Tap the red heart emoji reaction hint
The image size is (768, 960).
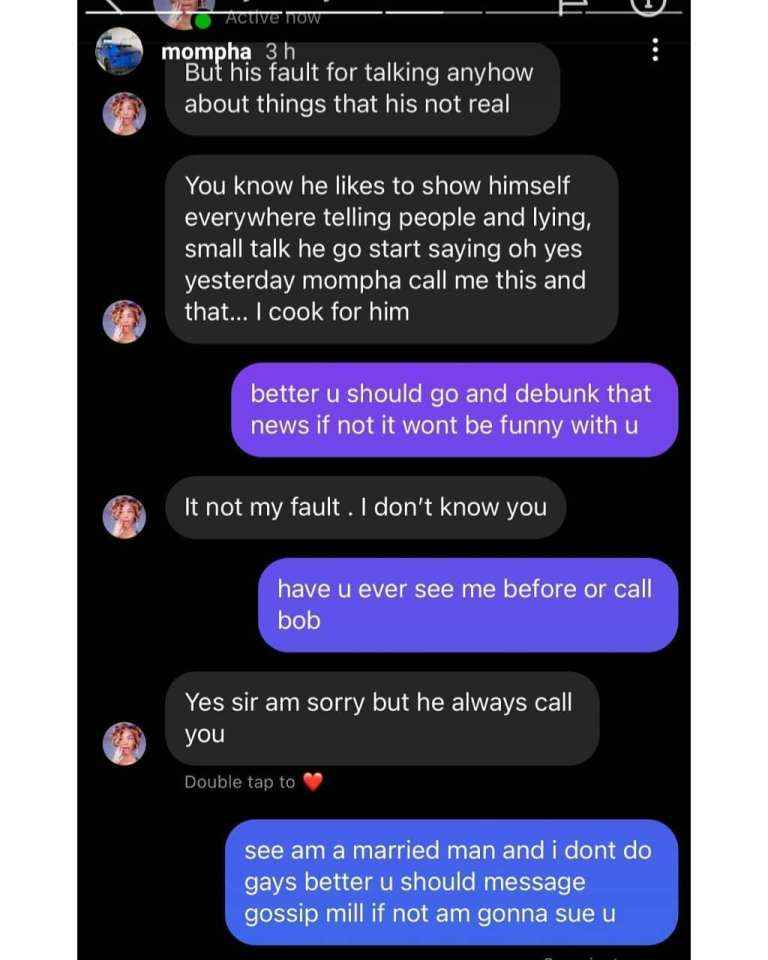313,782
